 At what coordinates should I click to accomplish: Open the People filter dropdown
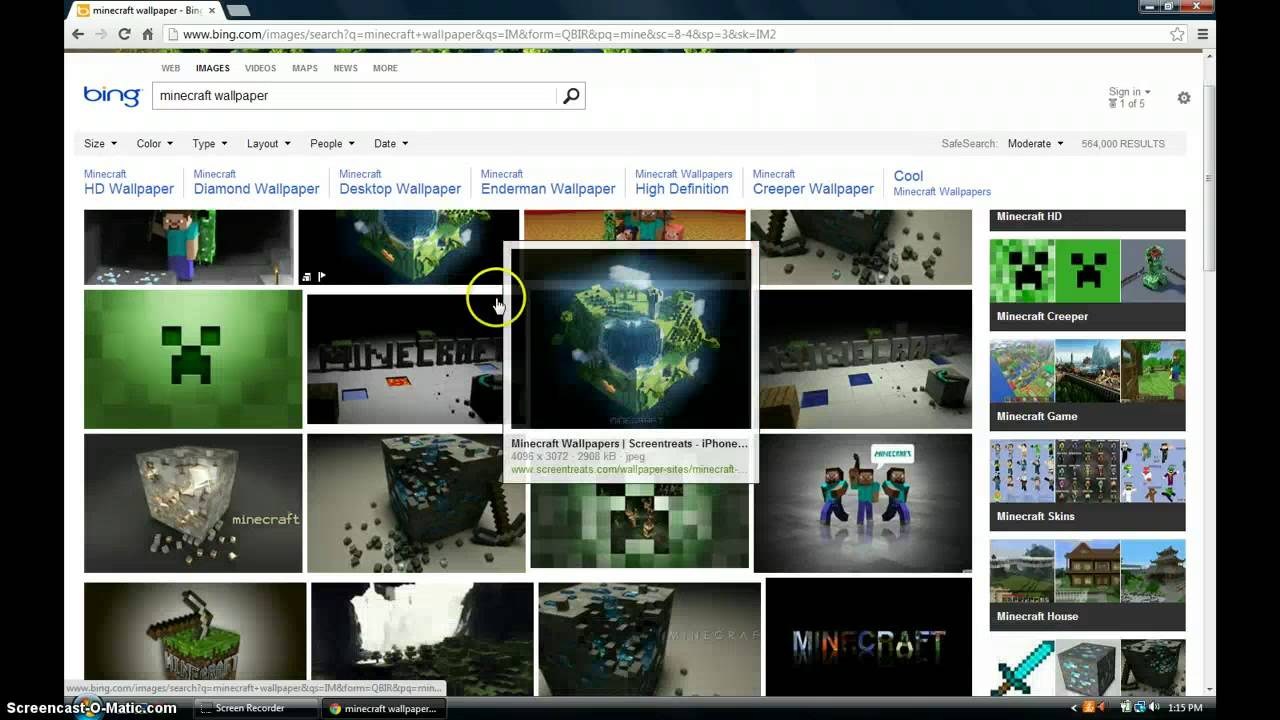point(332,144)
